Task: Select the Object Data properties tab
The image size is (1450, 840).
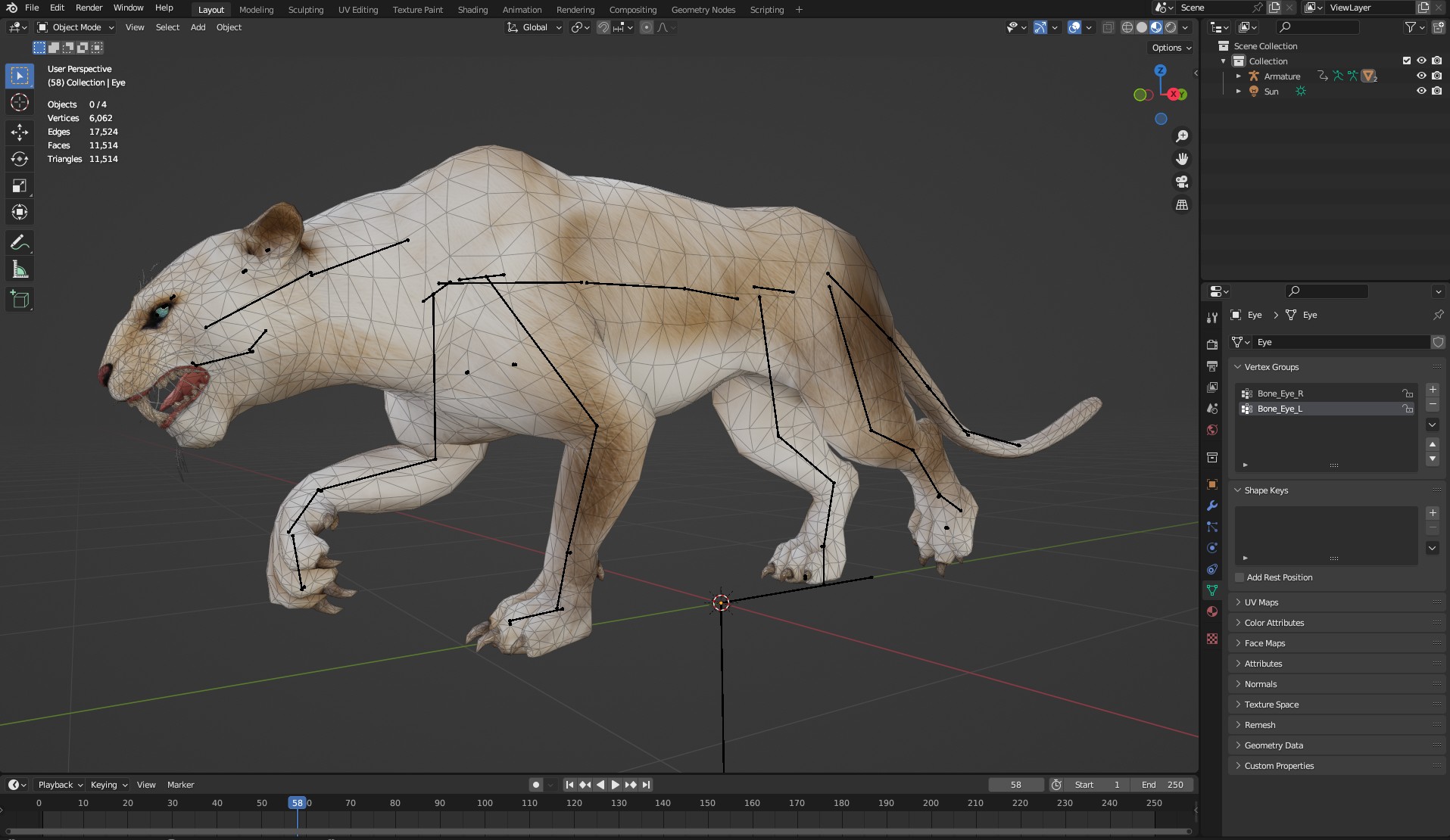Action: 1211,590
